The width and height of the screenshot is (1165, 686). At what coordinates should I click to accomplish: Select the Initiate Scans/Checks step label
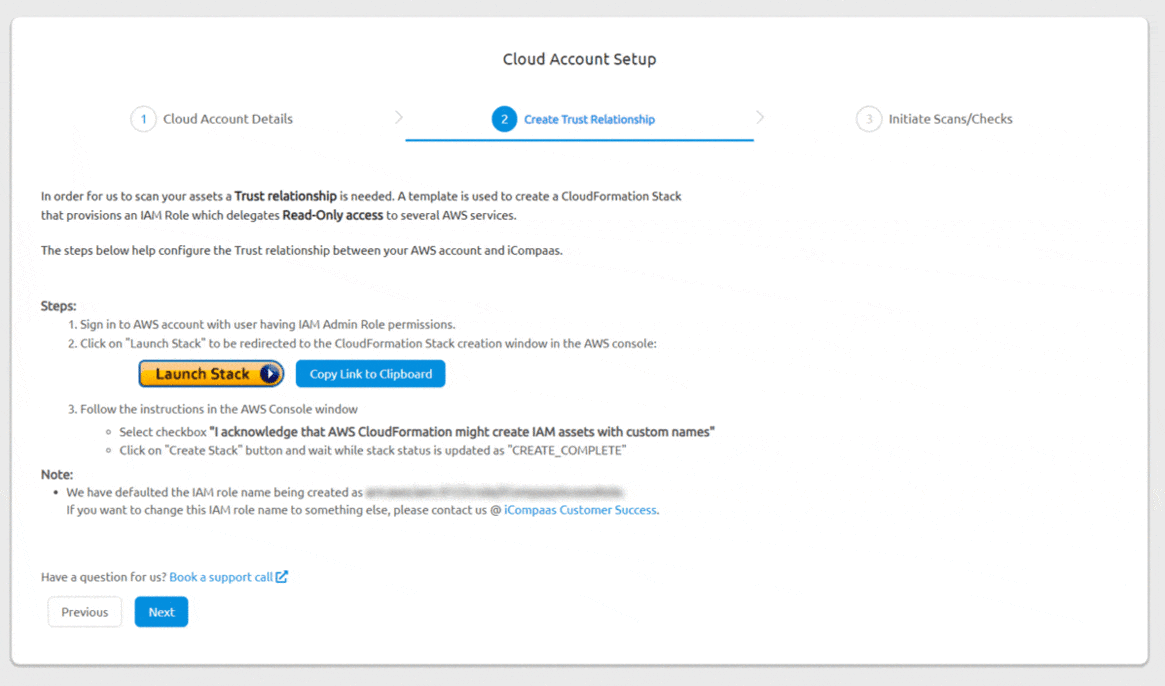(x=950, y=118)
